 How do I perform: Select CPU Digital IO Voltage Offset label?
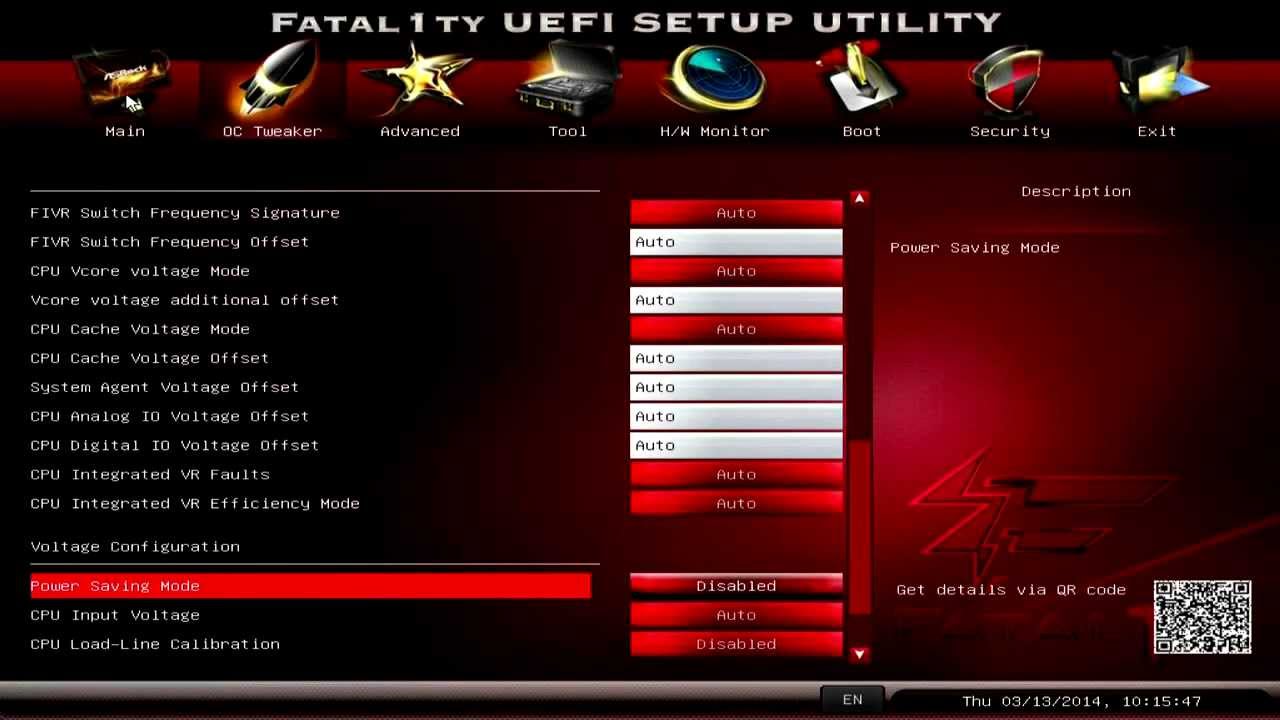click(174, 445)
